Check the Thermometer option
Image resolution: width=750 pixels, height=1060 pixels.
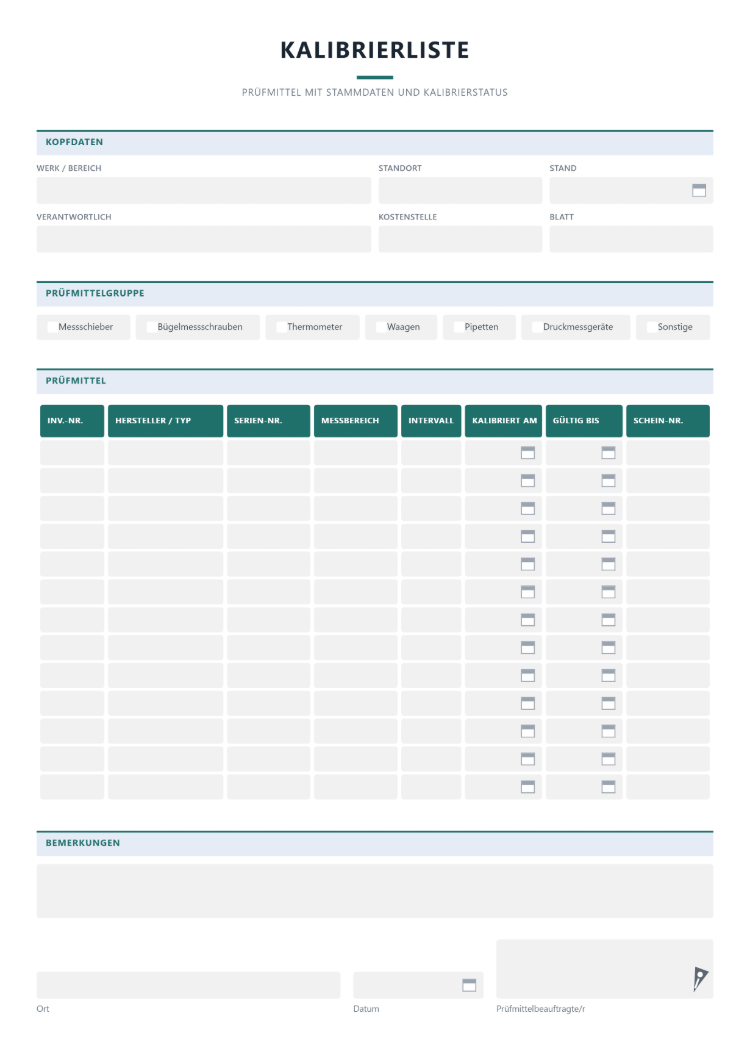pyautogui.click(x=281, y=327)
